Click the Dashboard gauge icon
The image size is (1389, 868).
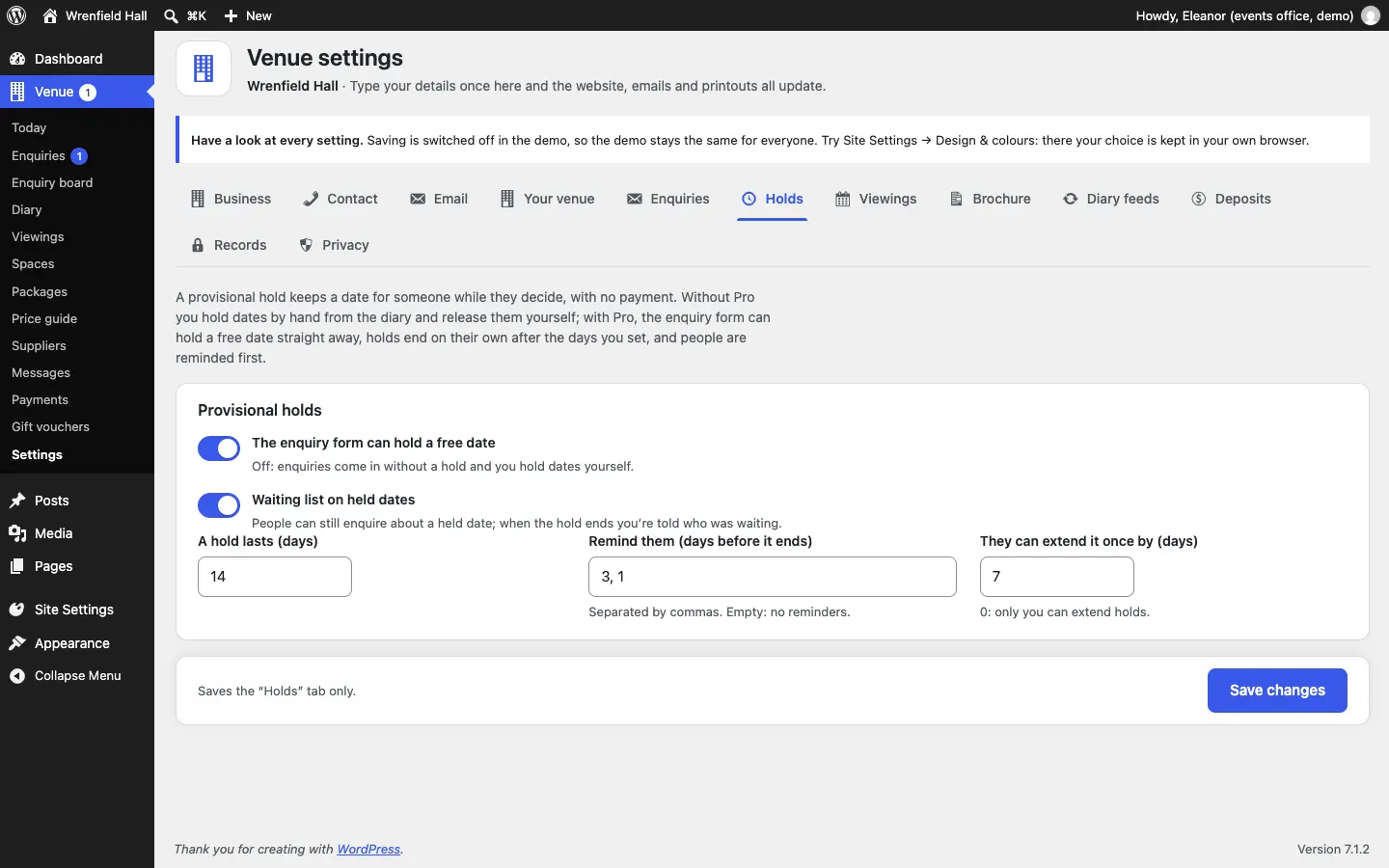click(17, 59)
